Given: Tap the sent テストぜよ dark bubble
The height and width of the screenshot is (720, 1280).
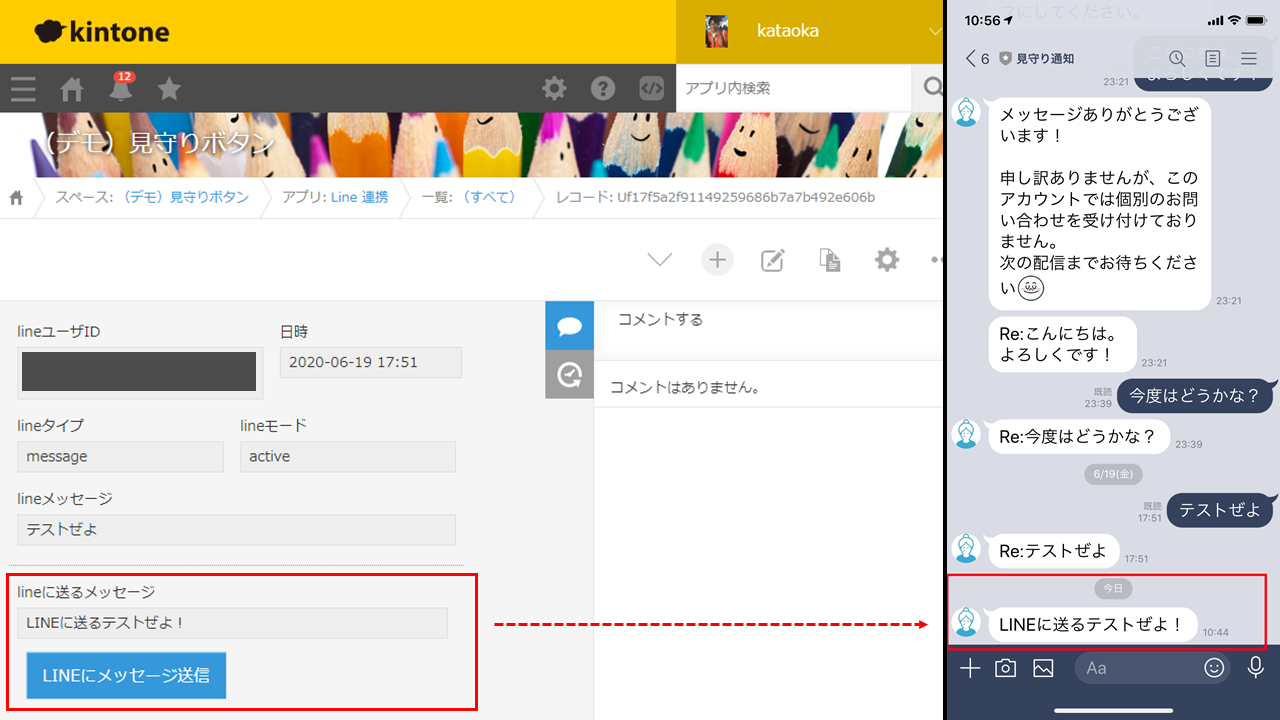Looking at the screenshot, I should (x=1221, y=510).
